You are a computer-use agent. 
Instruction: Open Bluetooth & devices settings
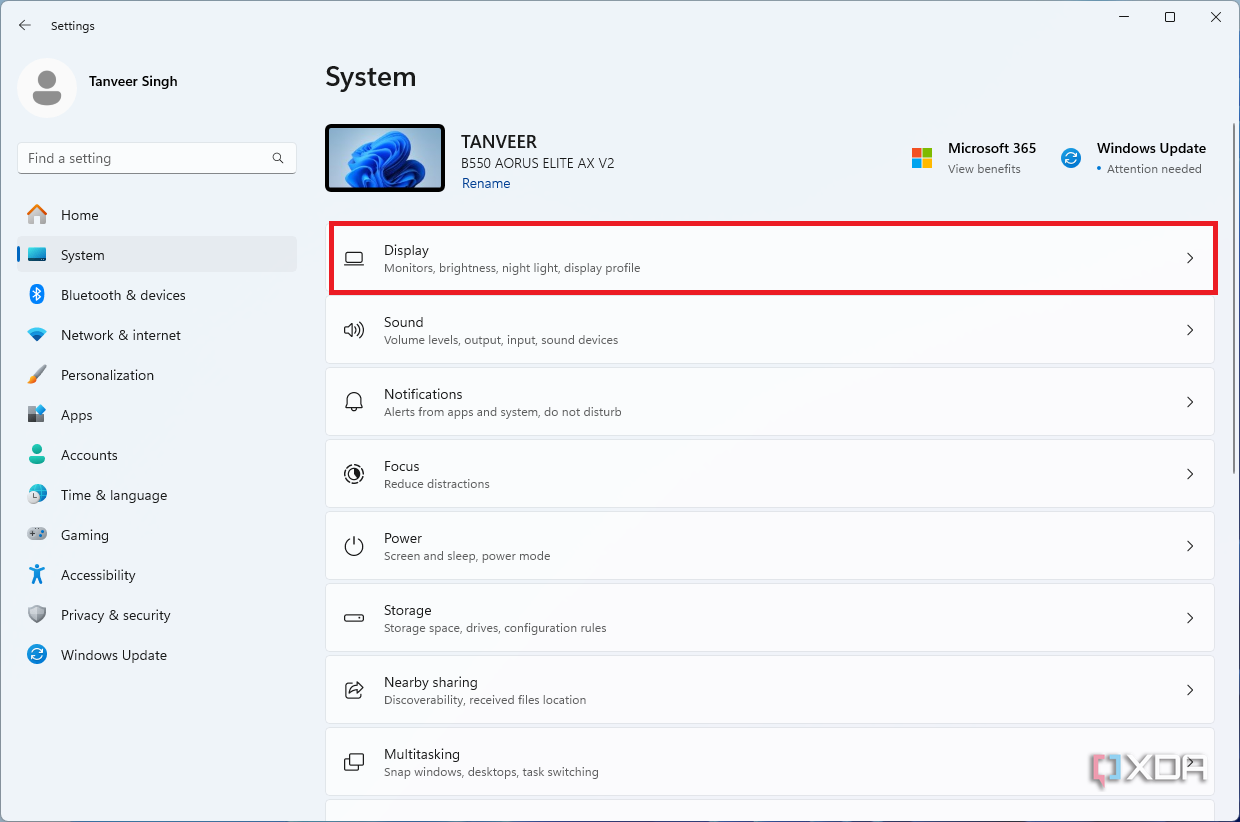pyautogui.click(x=123, y=295)
